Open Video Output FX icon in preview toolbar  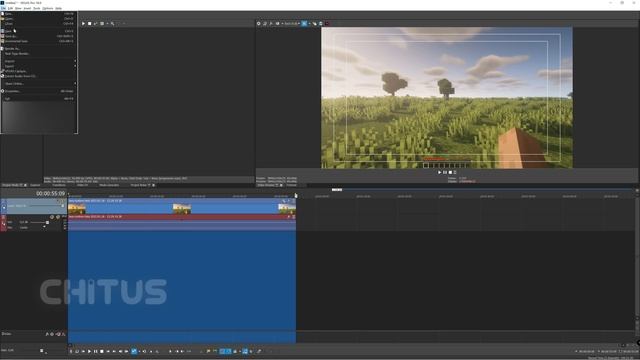(271, 24)
